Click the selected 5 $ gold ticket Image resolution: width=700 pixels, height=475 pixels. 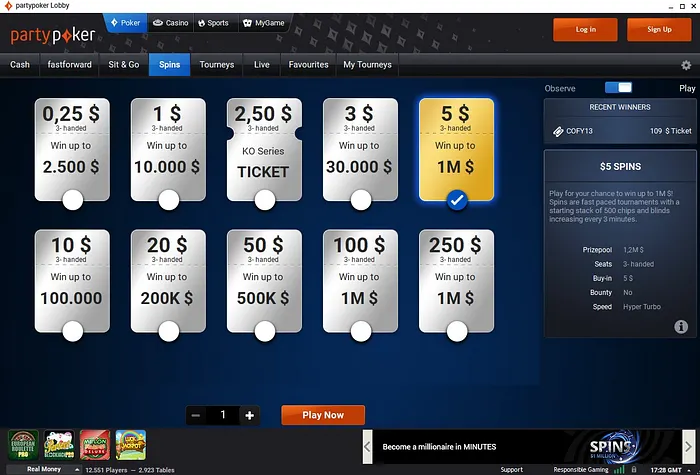point(456,150)
